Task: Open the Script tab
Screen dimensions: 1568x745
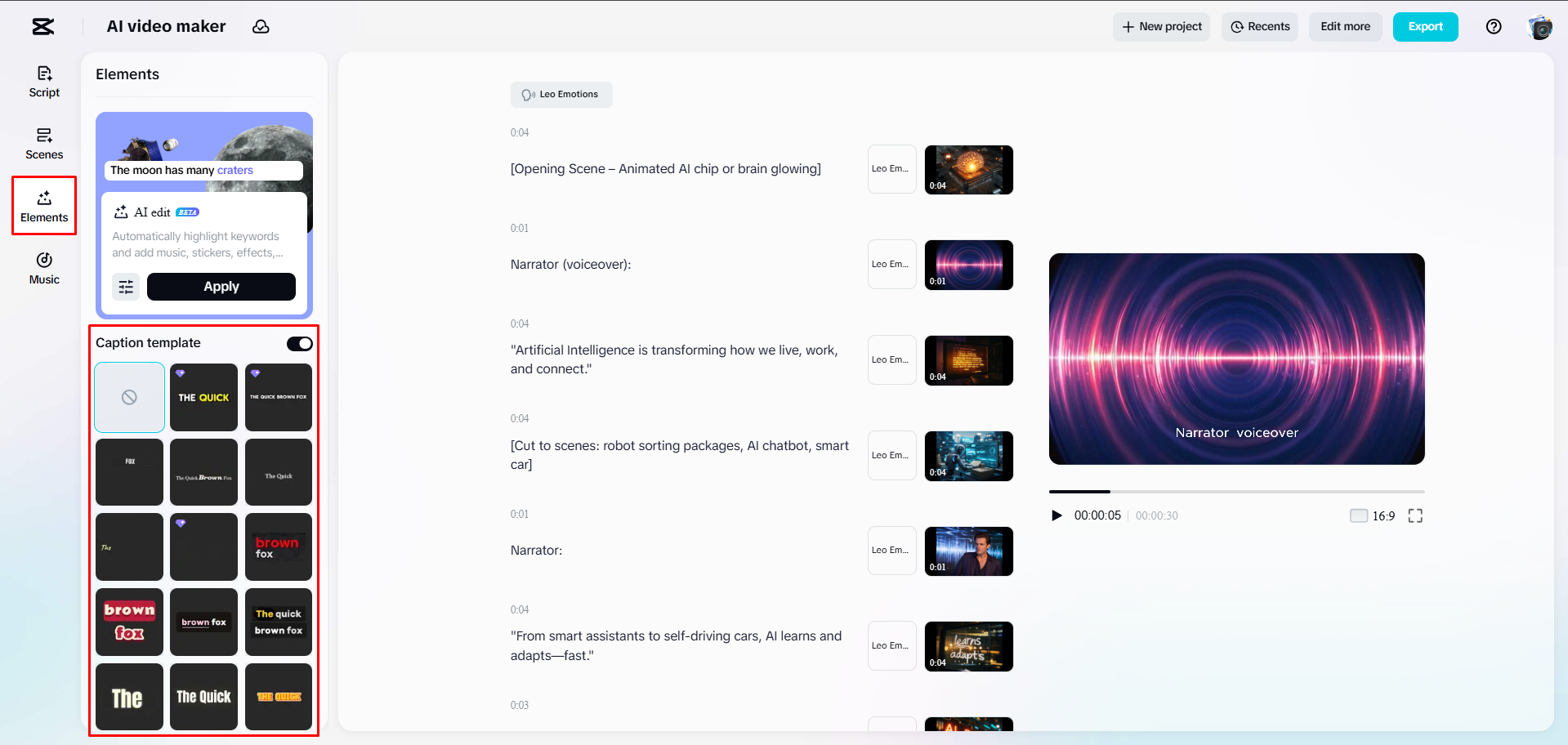Action: (x=44, y=82)
